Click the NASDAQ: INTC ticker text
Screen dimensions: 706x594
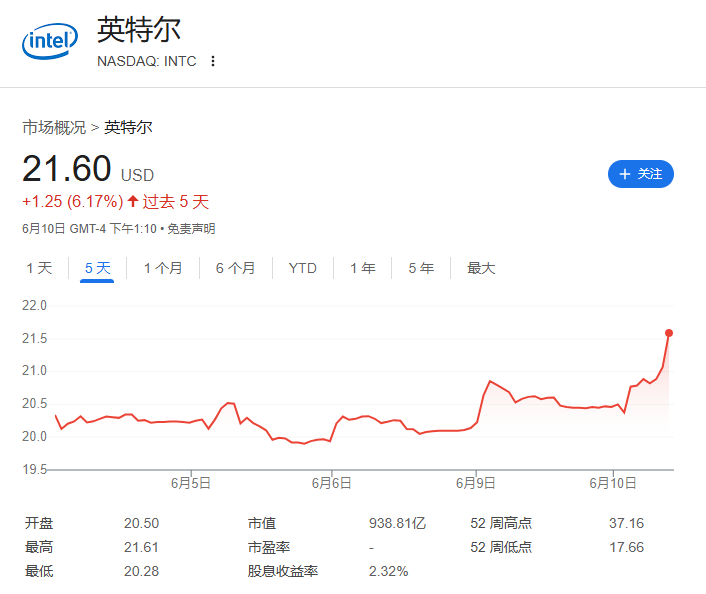coord(147,61)
